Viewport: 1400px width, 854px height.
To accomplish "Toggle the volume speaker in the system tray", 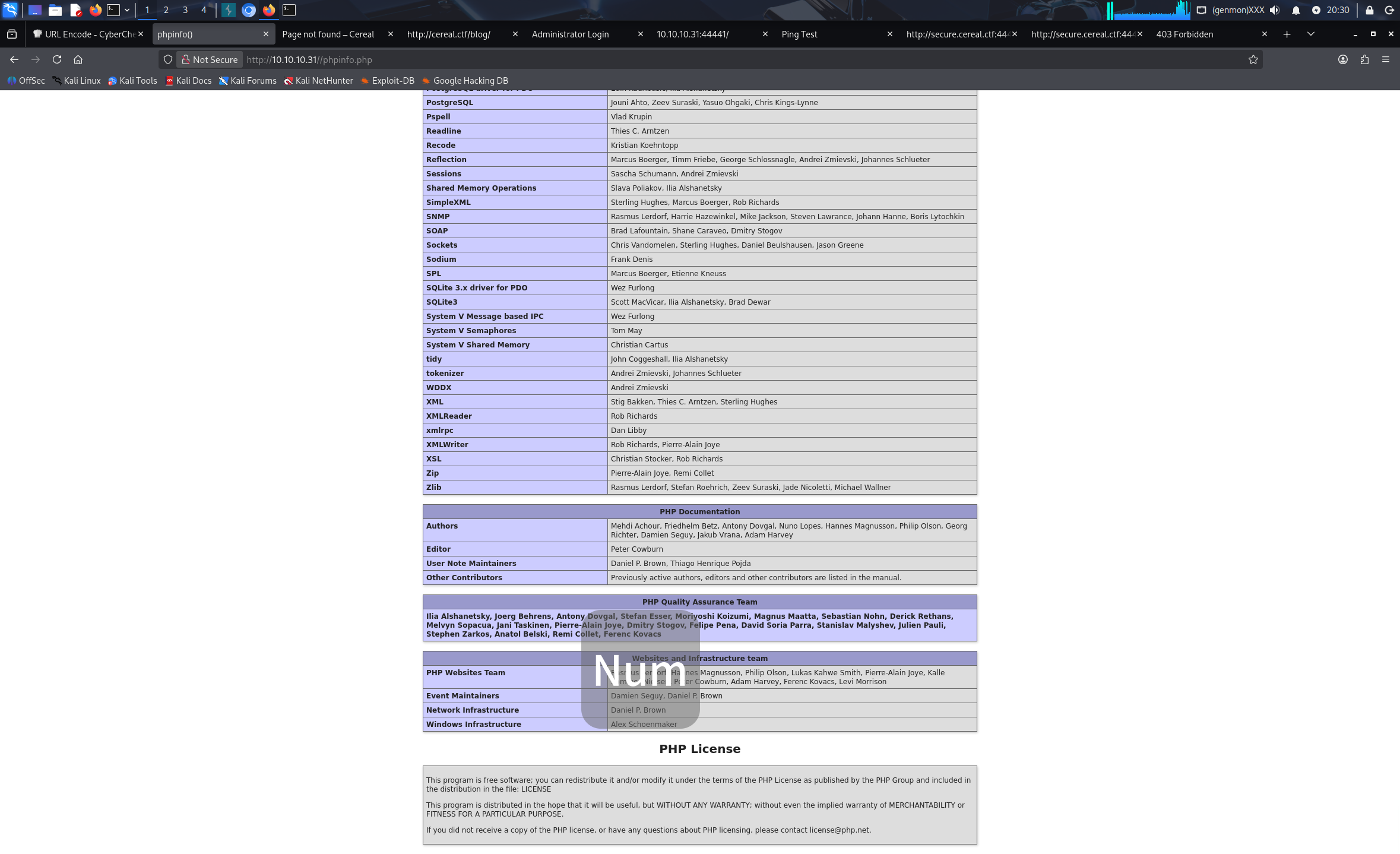I will click(x=1275, y=10).
